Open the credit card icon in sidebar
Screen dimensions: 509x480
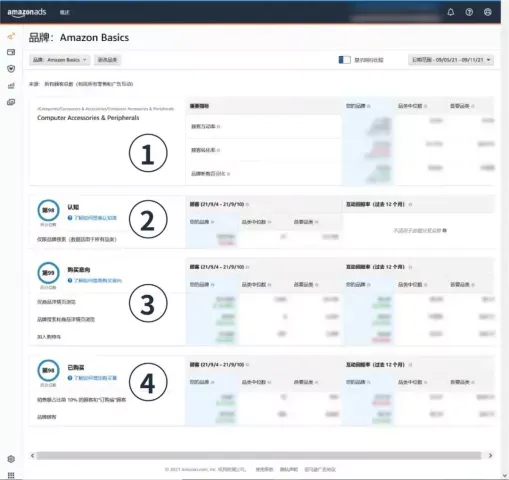[11, 52]
